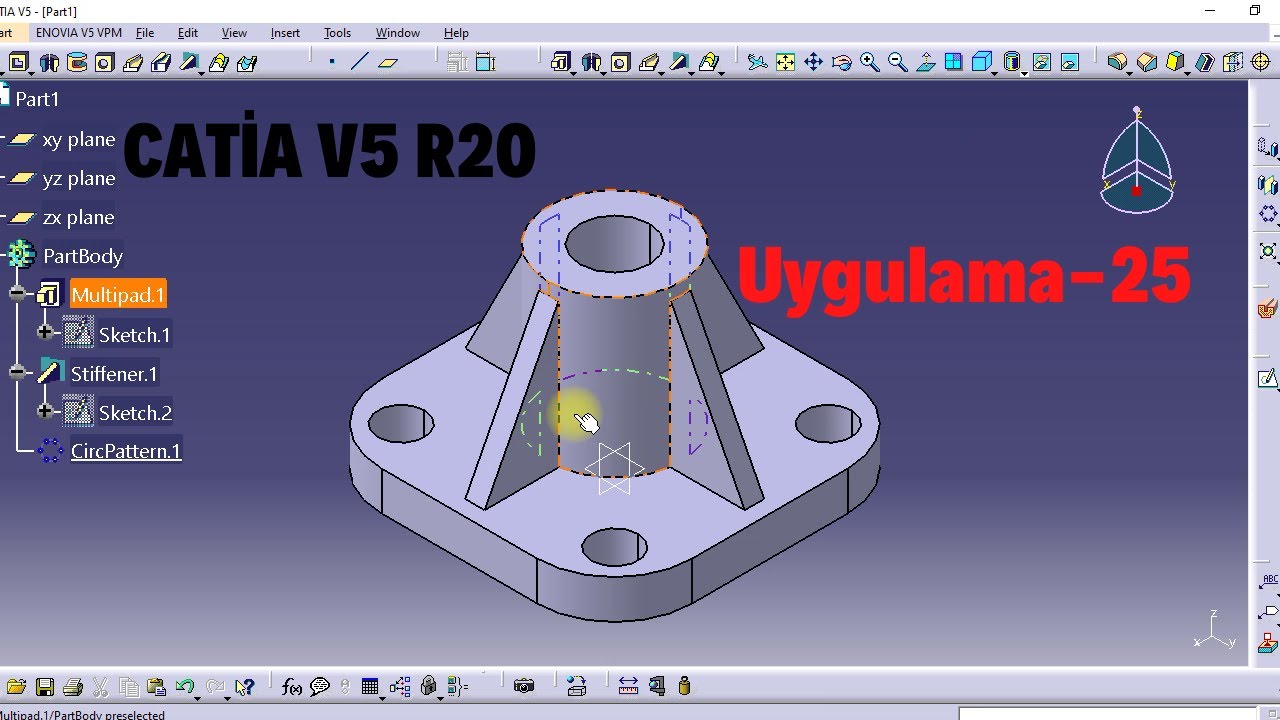This screenshot has height=720, width=1280.
Task: Activate Fly mode airplane icon
Action: point(758,62)
